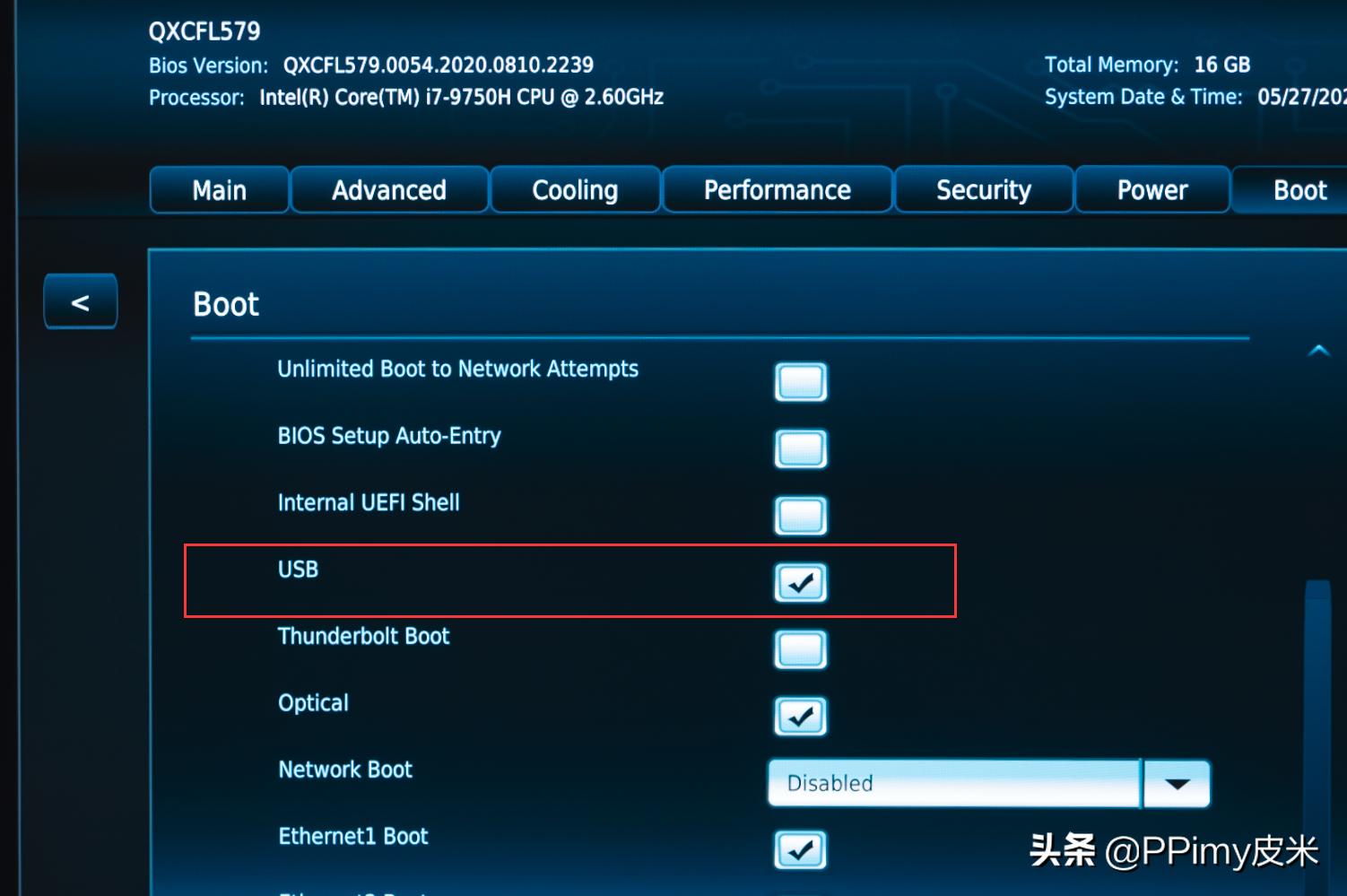Open Network Boot dropdown arrow

coord(1177,784)
